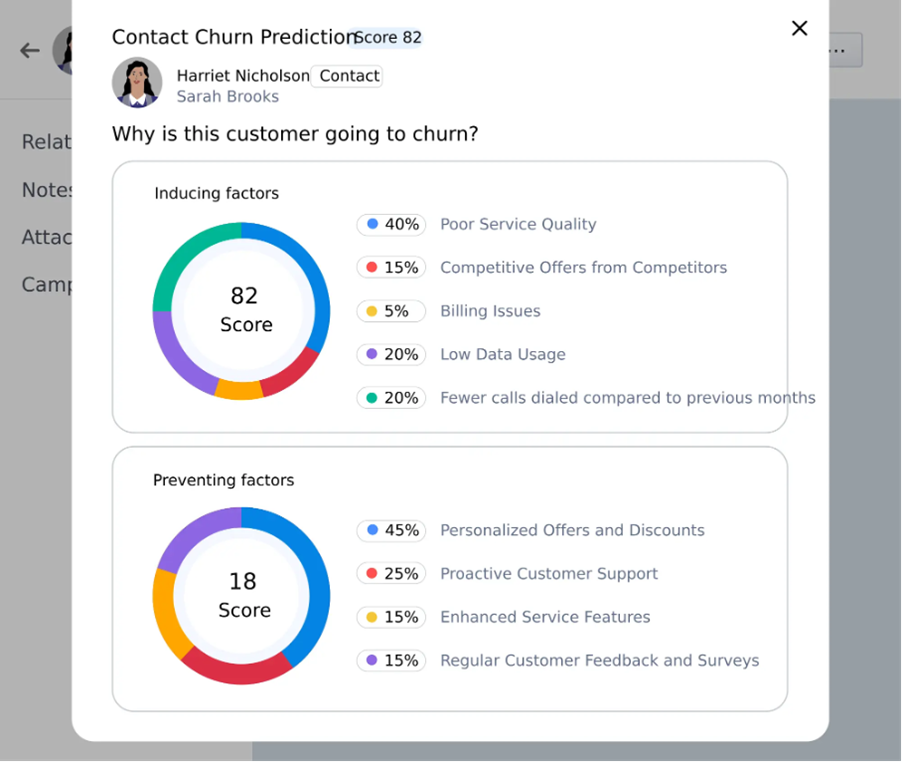
Task: Click the Preventing factors donut chart center
Action: point(242,596)
